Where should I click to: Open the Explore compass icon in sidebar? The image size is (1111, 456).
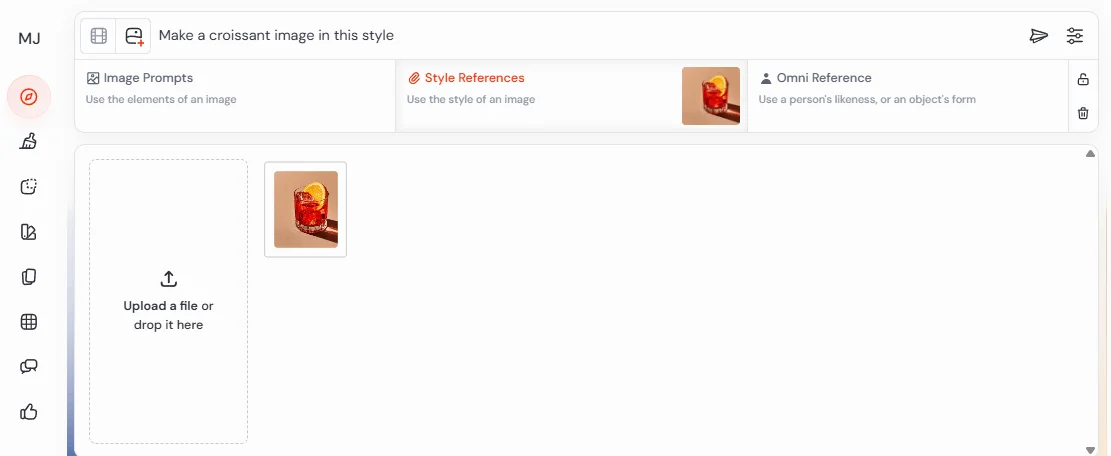coord(28,97)
